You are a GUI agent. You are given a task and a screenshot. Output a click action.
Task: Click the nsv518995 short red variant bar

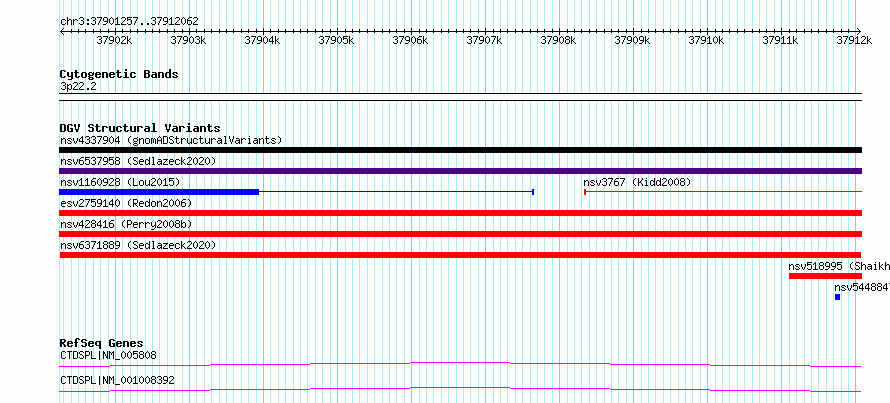click(825, 276)
